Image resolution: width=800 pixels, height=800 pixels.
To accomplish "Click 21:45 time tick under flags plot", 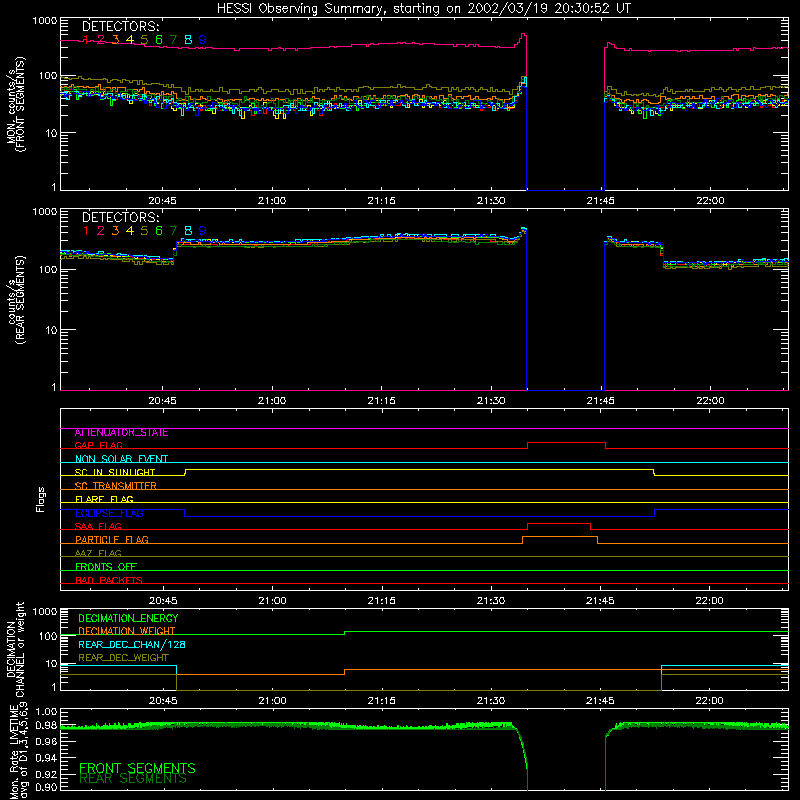I will click(x=601, y=601).
